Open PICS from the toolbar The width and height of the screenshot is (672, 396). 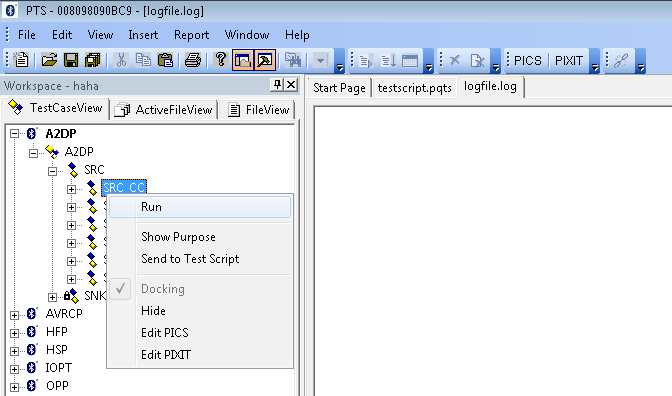pos(528,60)
